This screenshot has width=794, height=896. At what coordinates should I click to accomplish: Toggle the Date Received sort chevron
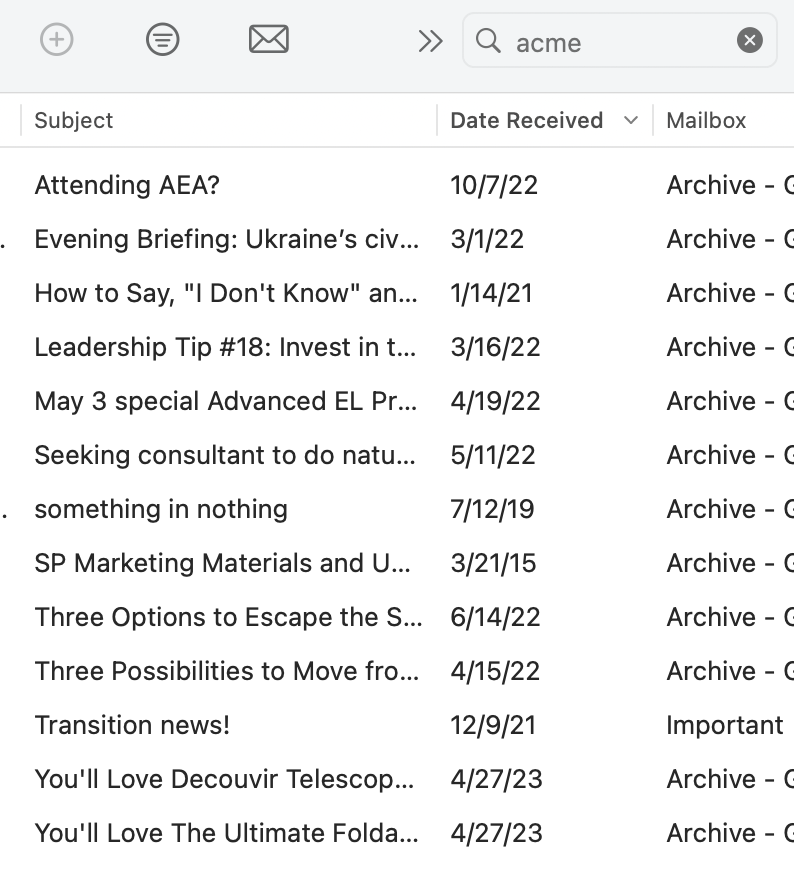(x=631, y=121)
